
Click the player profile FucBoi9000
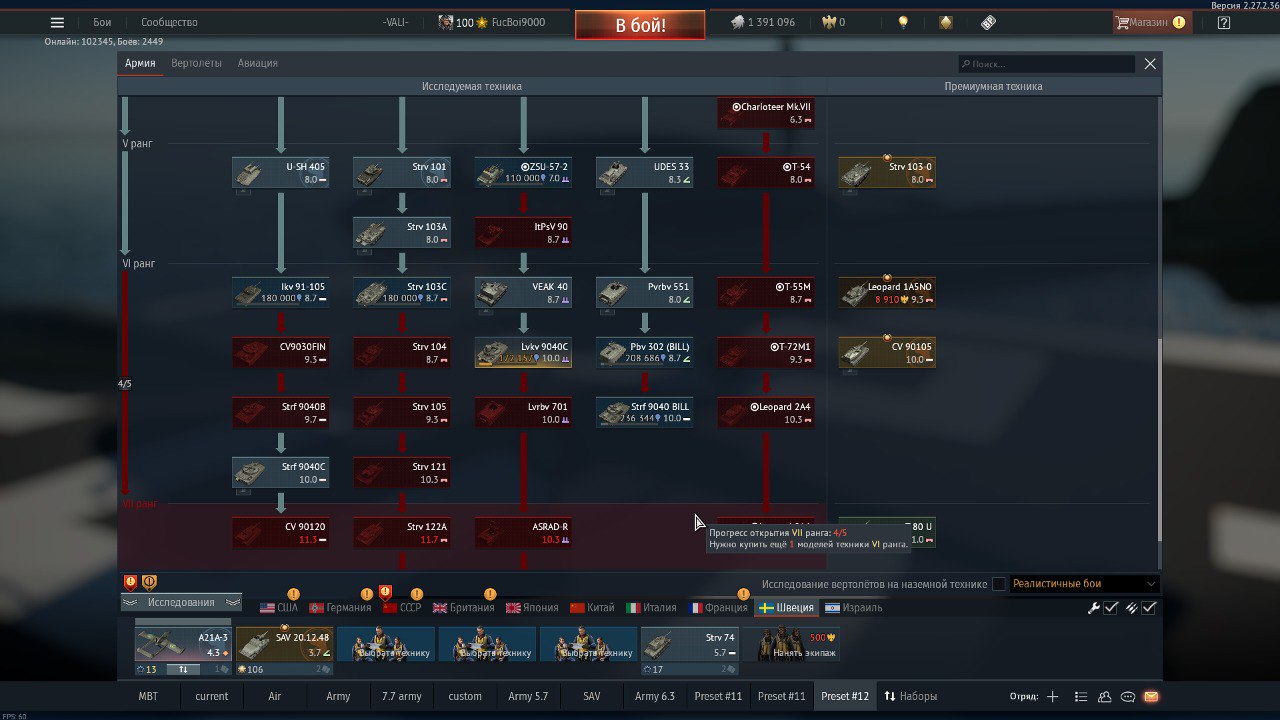tap(492, 22)
